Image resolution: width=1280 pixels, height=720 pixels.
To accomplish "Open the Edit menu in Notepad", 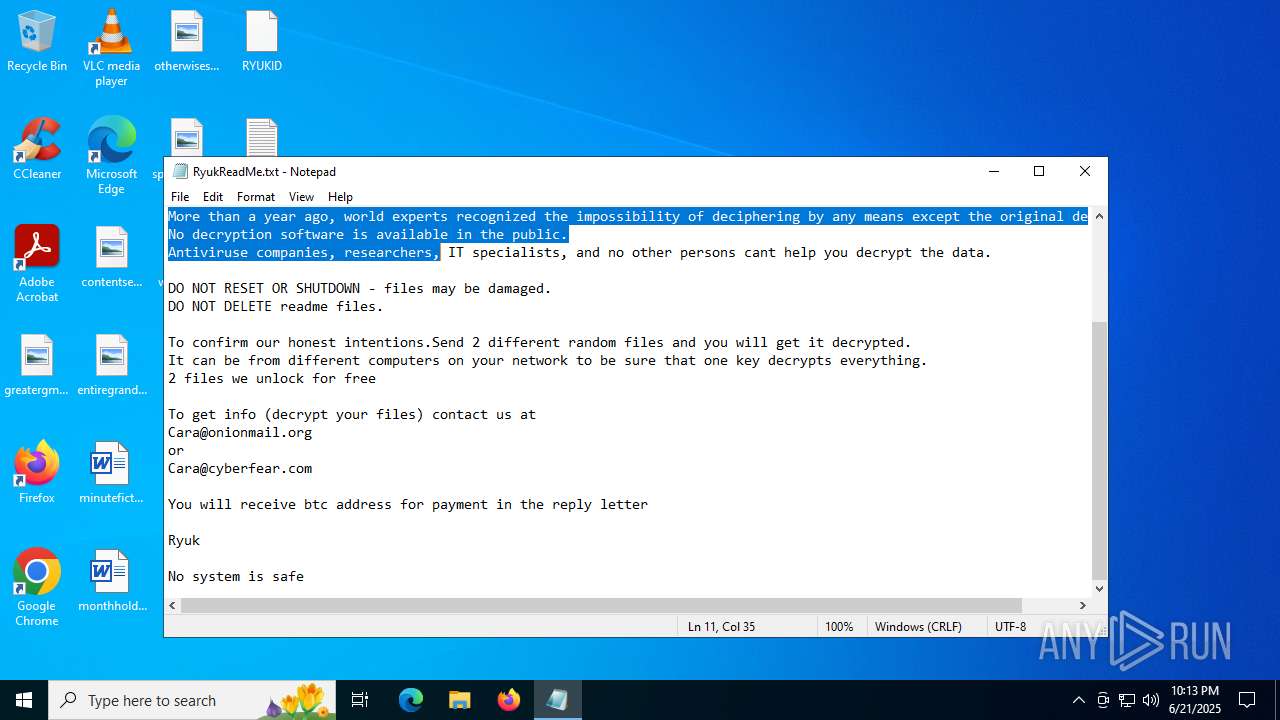I will tap(213, 197).
